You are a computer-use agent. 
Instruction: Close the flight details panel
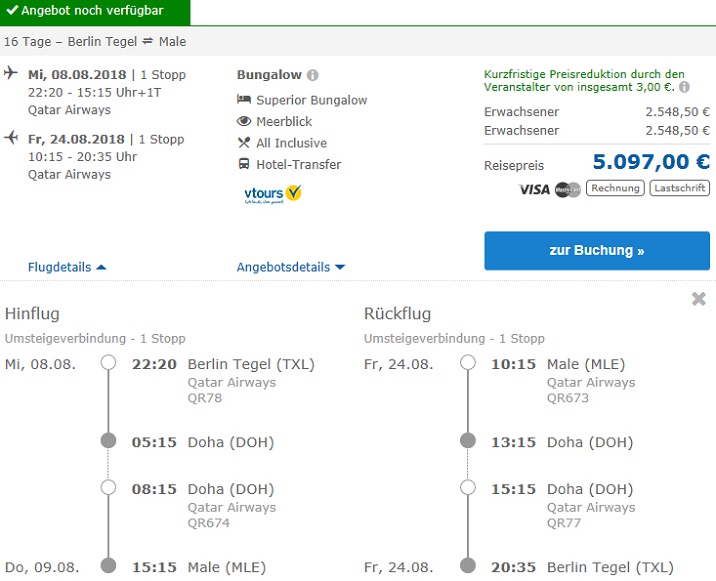click(x=698, y=299)
